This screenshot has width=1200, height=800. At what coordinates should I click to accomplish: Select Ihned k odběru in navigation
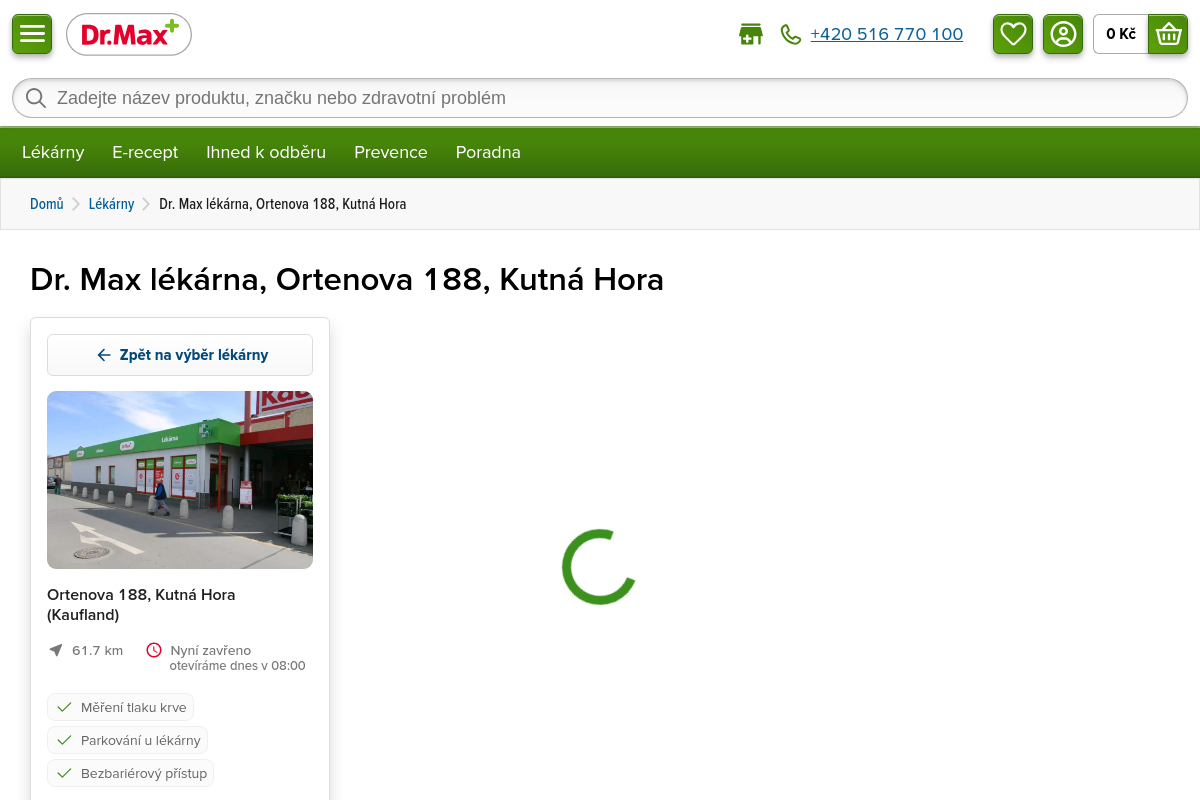tap(266, 152)
